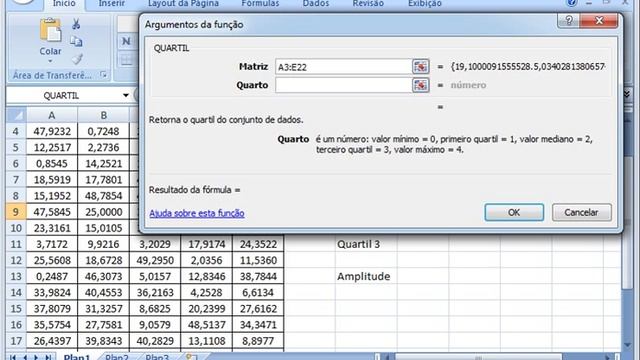Click the Colar paste icon
Screen dimensions: 640x360
point(50,31)
